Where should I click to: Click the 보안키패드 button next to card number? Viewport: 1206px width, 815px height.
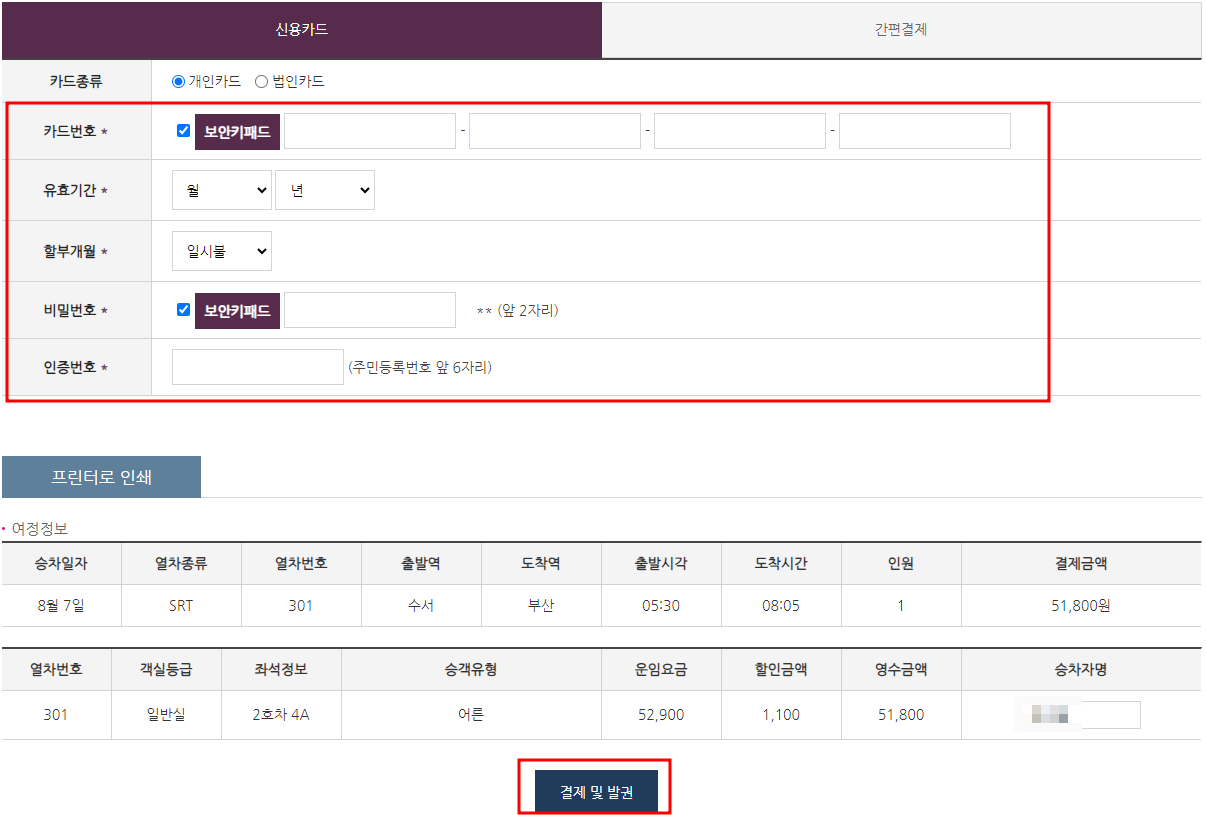click(x=236, y=130)
